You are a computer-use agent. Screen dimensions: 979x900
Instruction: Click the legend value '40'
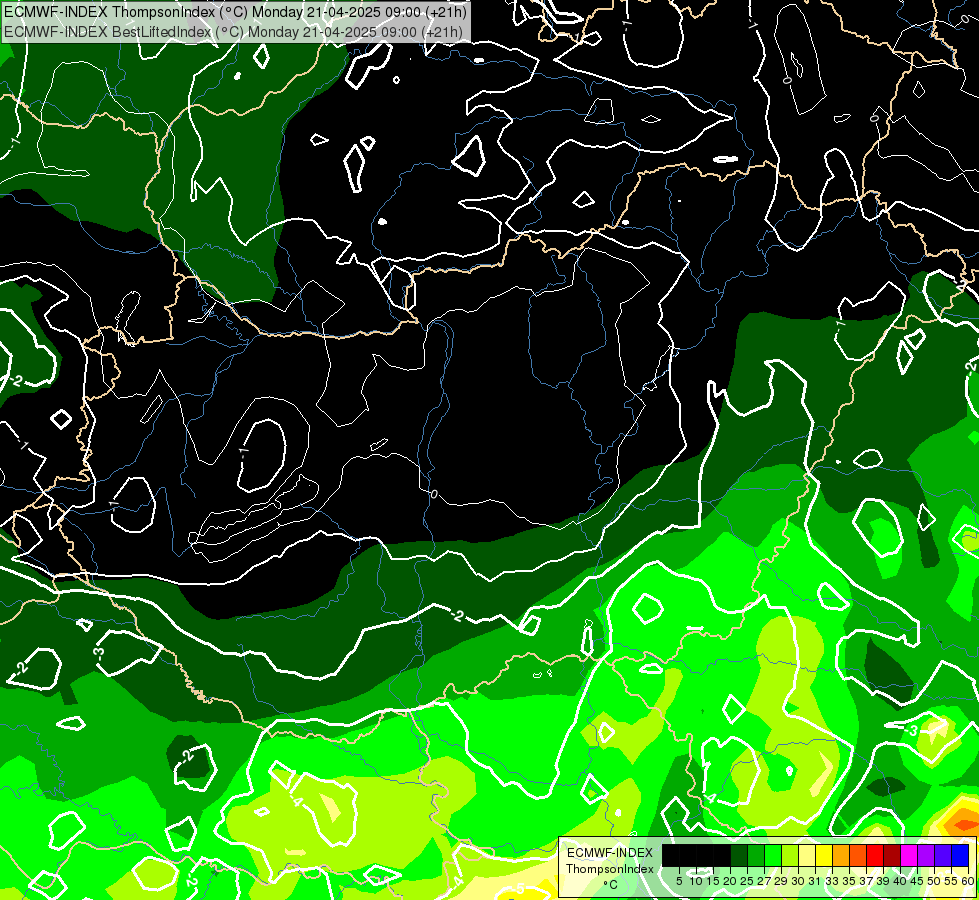click(900, 881)
